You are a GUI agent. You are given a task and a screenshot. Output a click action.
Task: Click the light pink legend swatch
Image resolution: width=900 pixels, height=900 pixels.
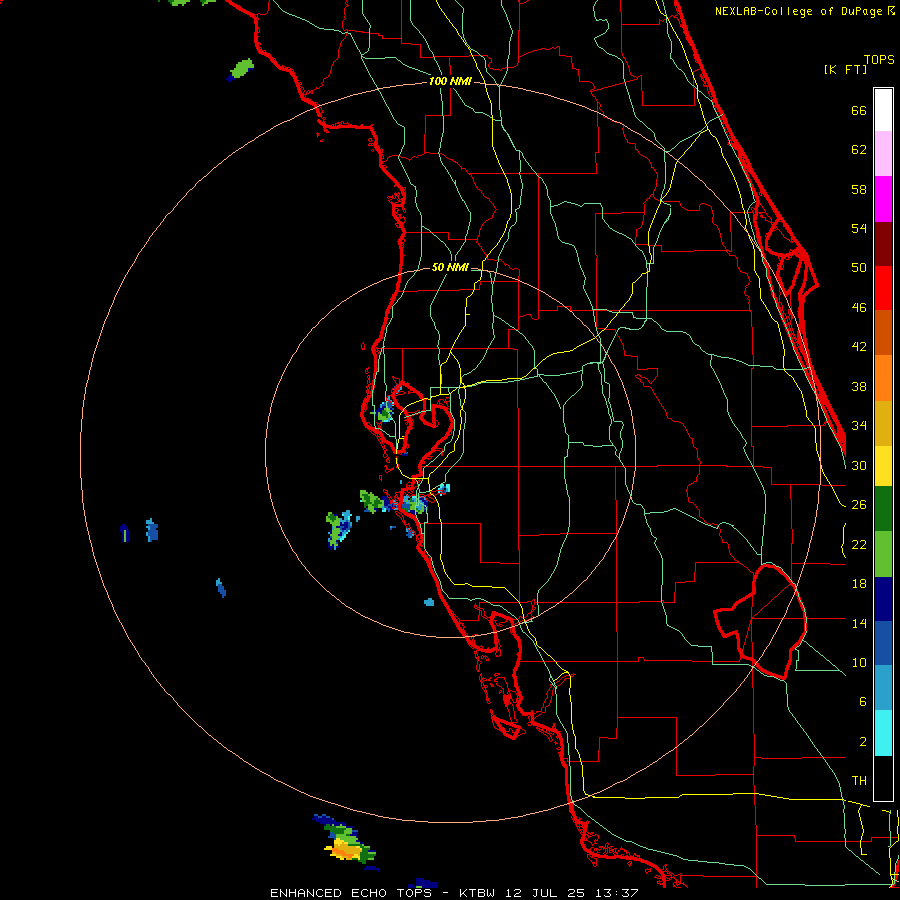(883, 154)
